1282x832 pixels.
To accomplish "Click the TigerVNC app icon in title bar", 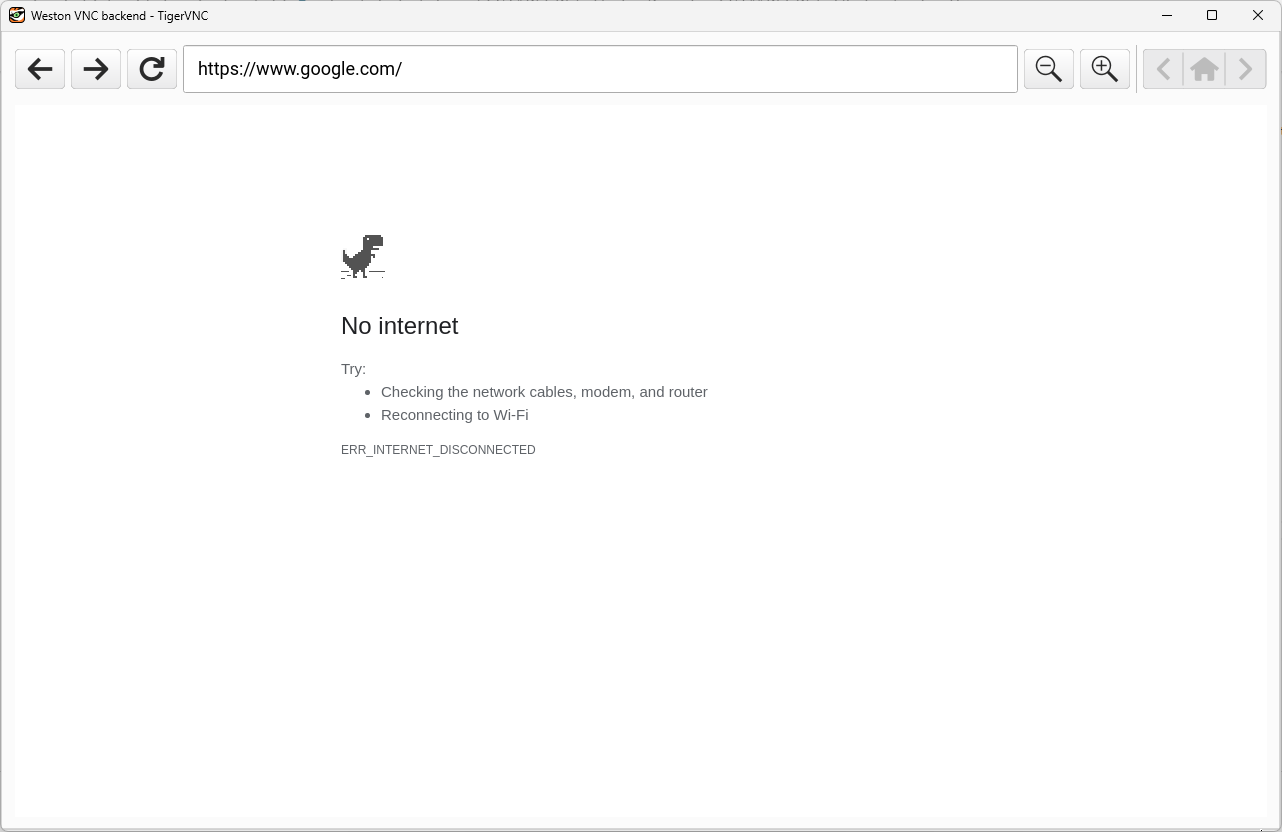I will [17, 15].
